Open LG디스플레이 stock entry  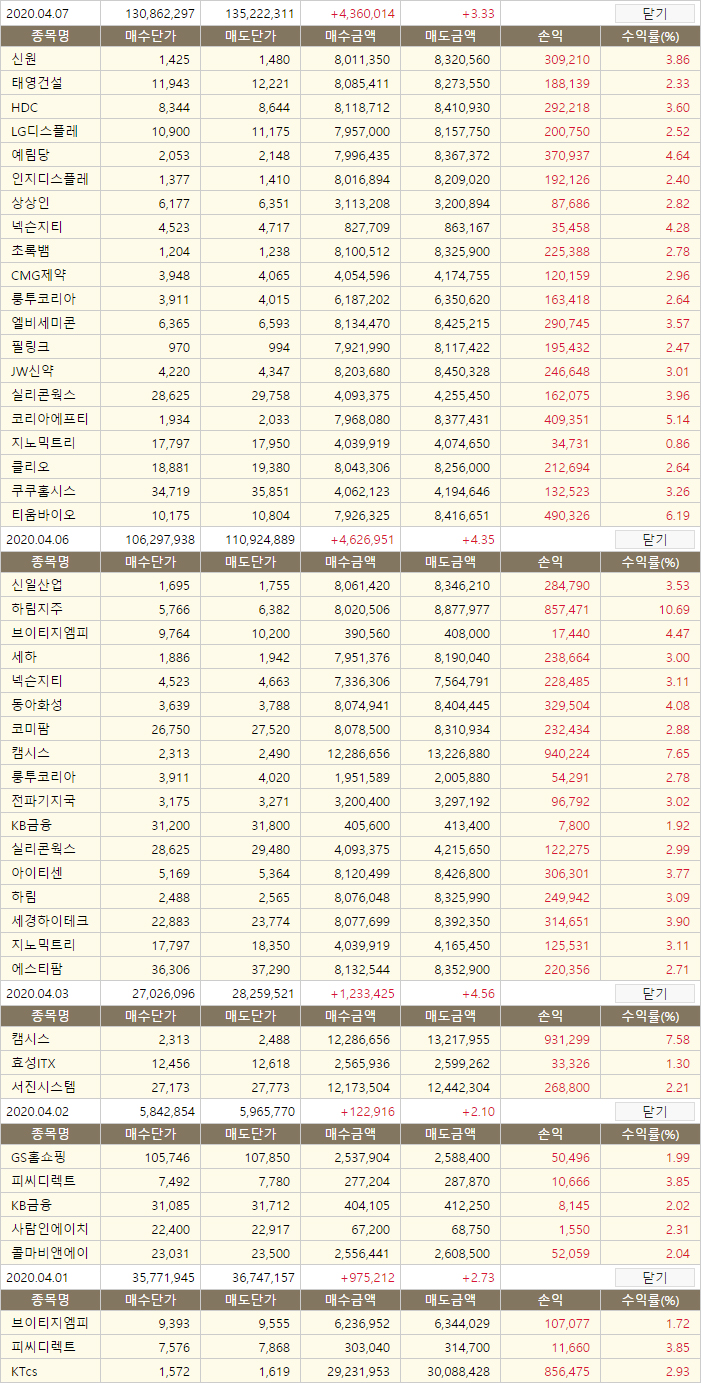[x=44, y=131]
